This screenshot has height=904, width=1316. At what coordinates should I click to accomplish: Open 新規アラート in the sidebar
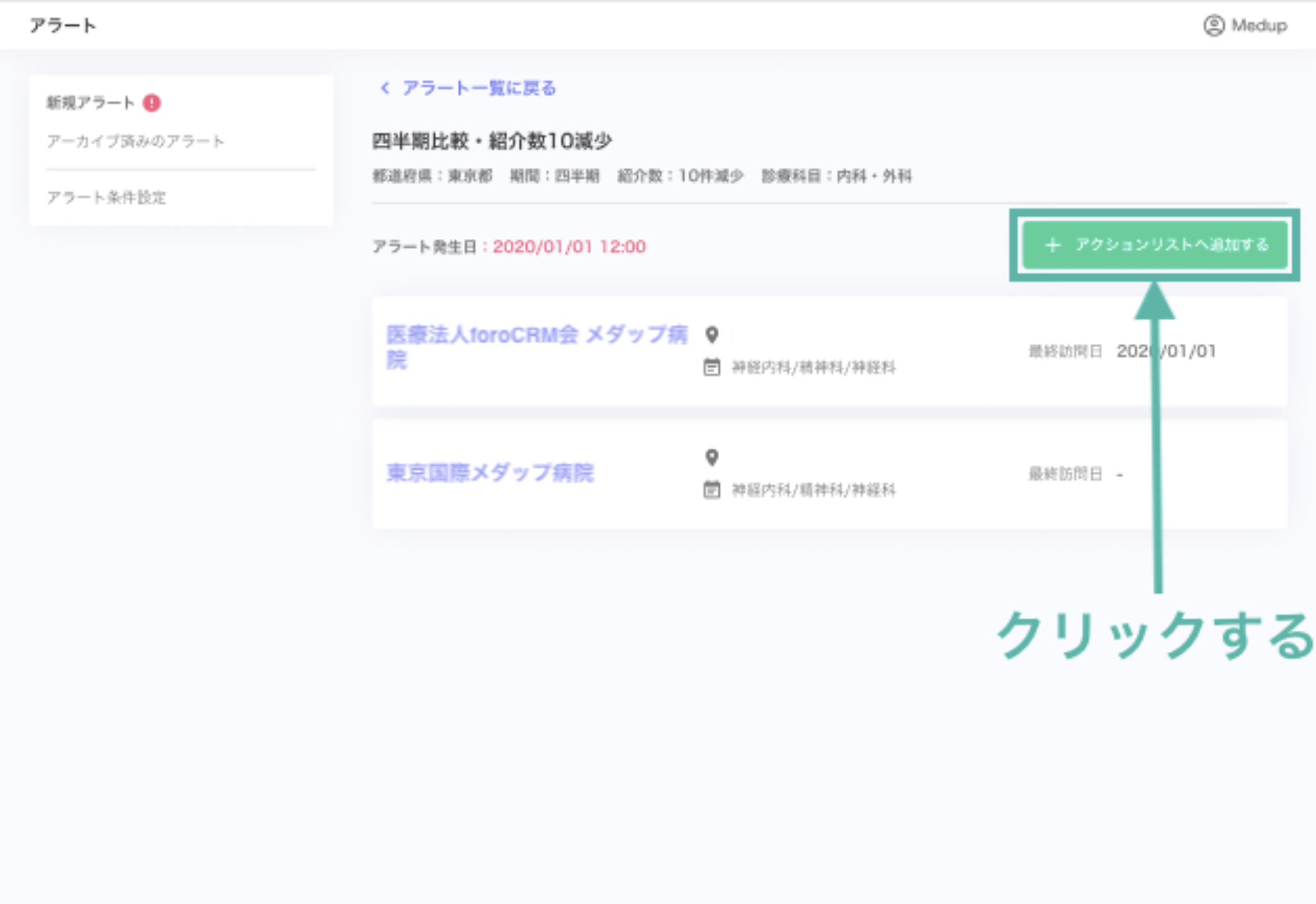click(x=90, y=103)
